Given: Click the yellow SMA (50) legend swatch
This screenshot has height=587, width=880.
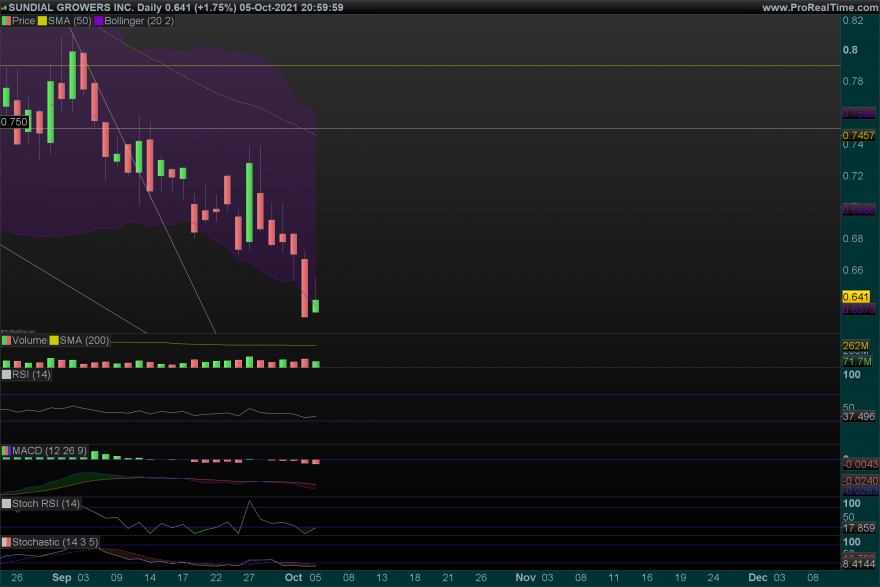Looking at the screenshot, I should coord(42,21).
